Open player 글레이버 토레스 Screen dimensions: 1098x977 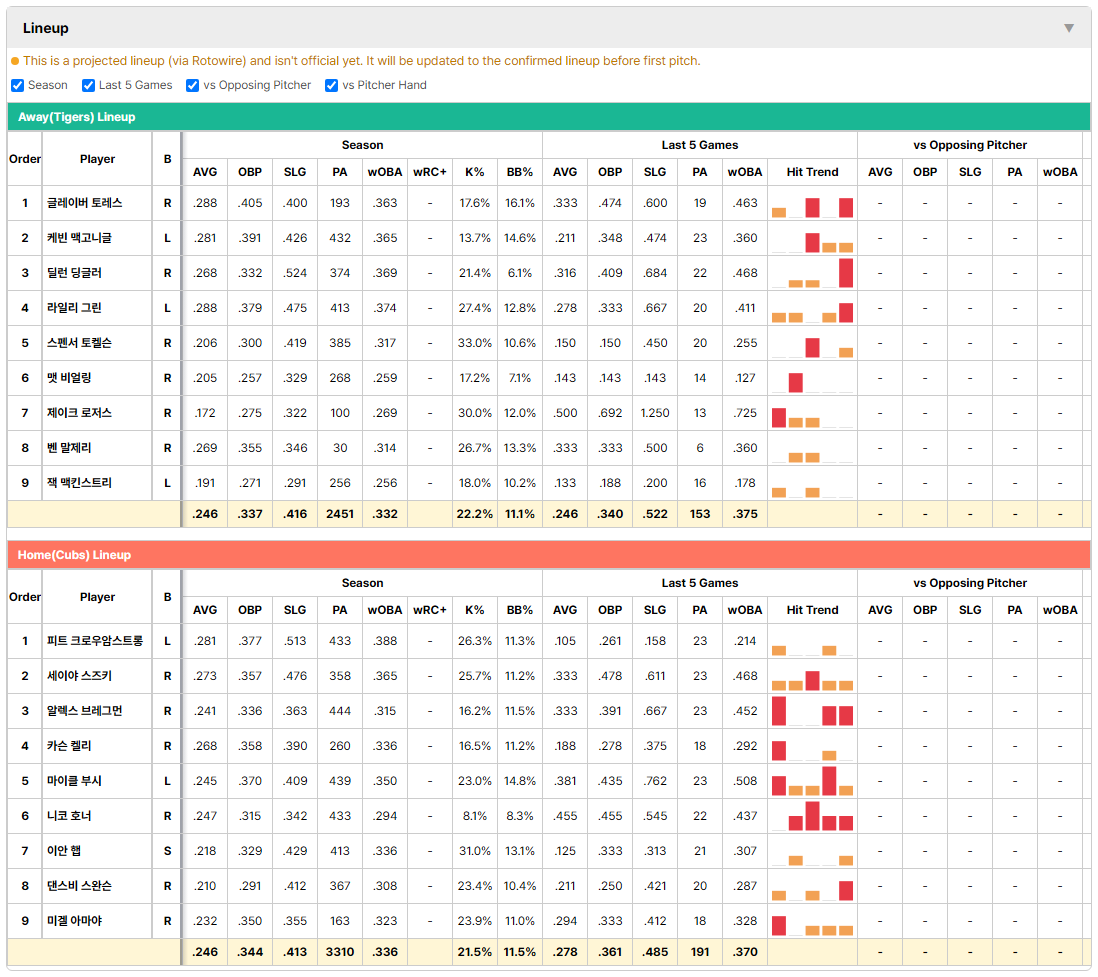[x=85, y=203]
